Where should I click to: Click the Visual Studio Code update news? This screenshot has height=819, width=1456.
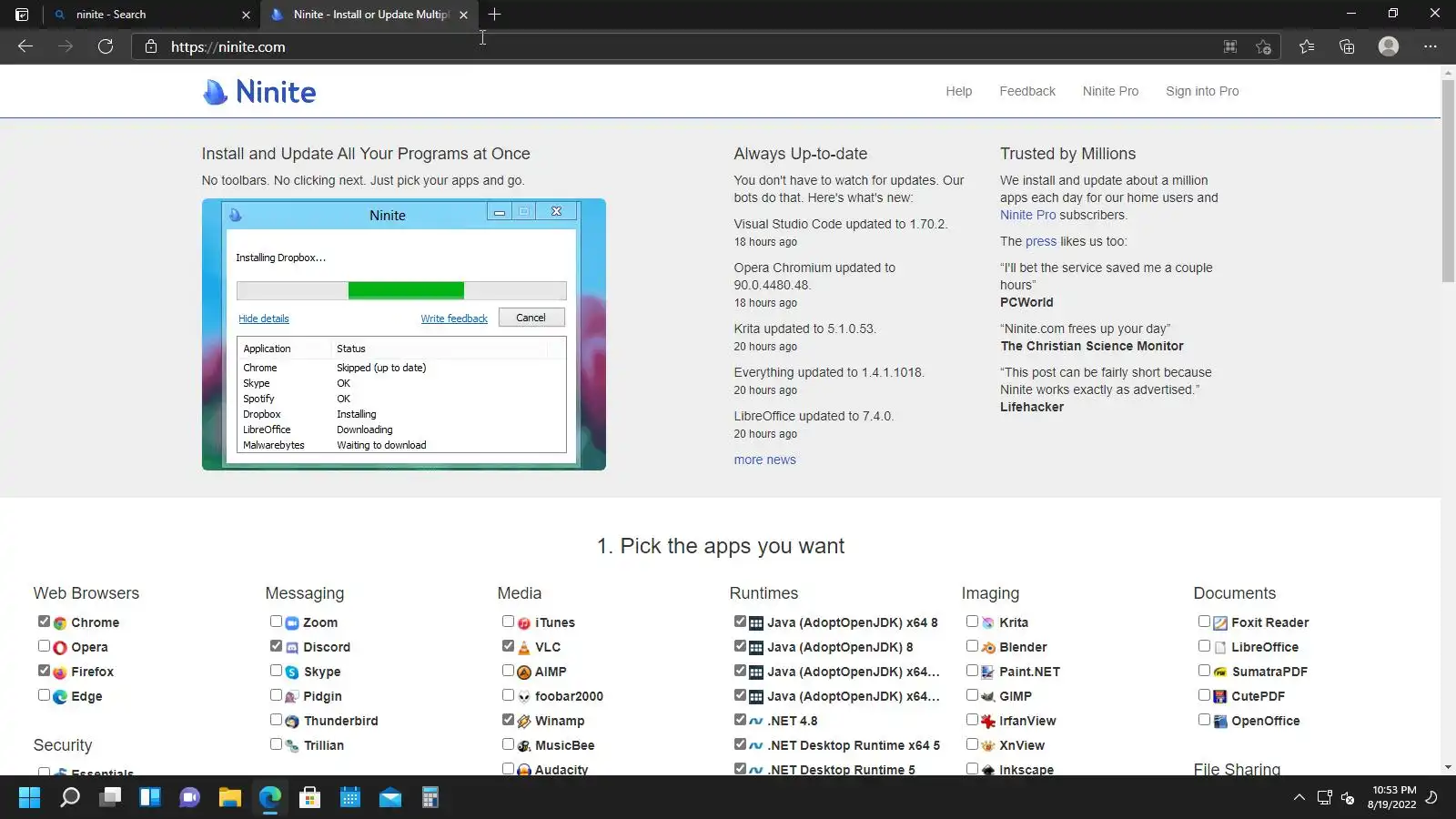[x=841, y=225]
